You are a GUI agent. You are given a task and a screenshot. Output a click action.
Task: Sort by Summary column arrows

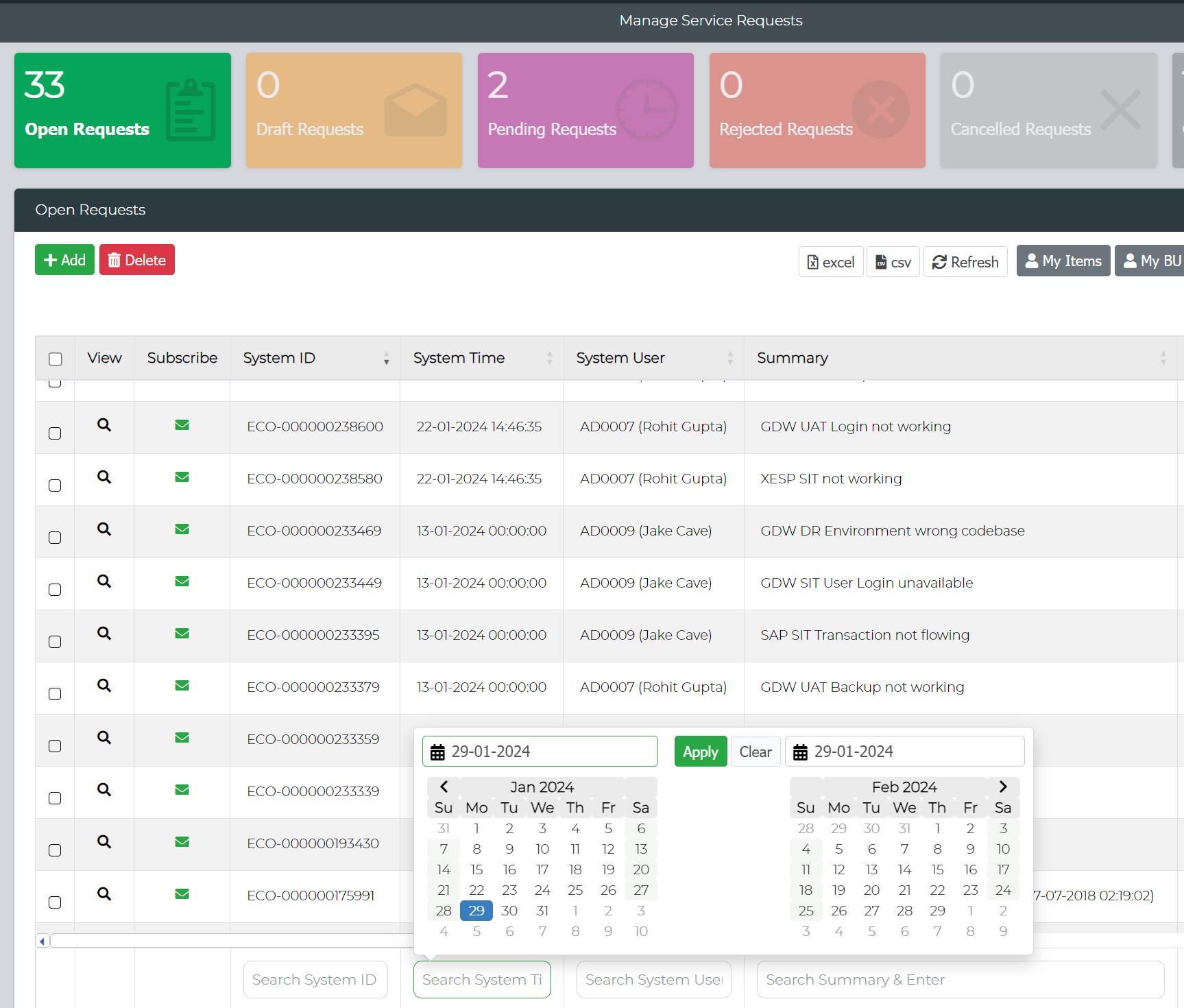coord(1163,358)
